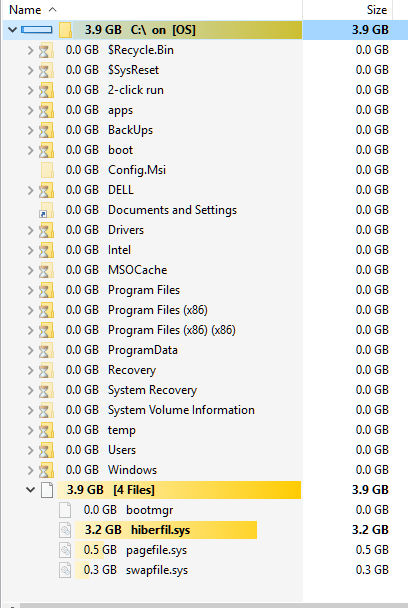Screen dimensions: 408x608
Task: Expand the Users folder node
Action: [x=30, y=450]
